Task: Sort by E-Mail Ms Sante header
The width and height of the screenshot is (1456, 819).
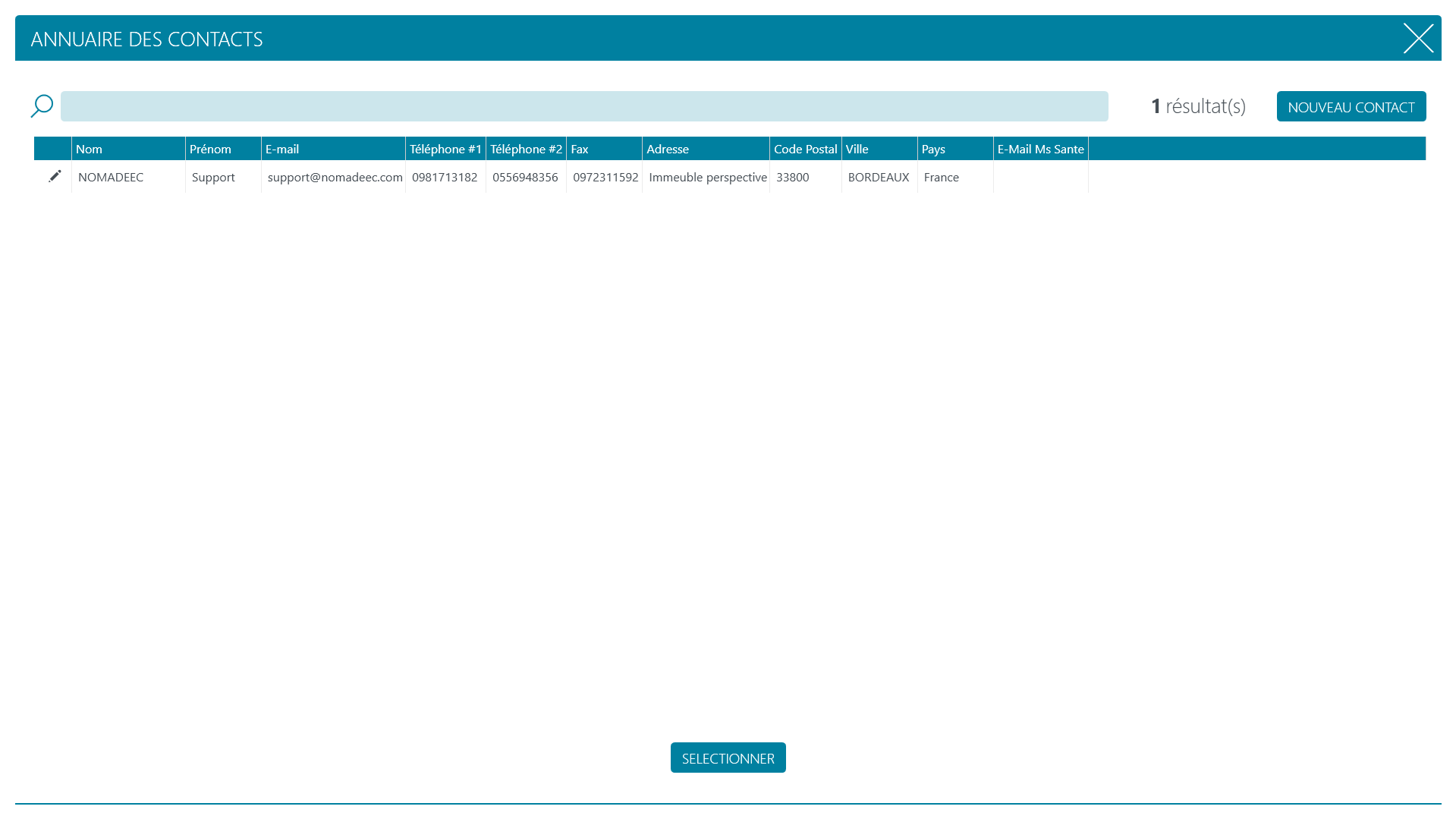Action: coord(1040,149)
